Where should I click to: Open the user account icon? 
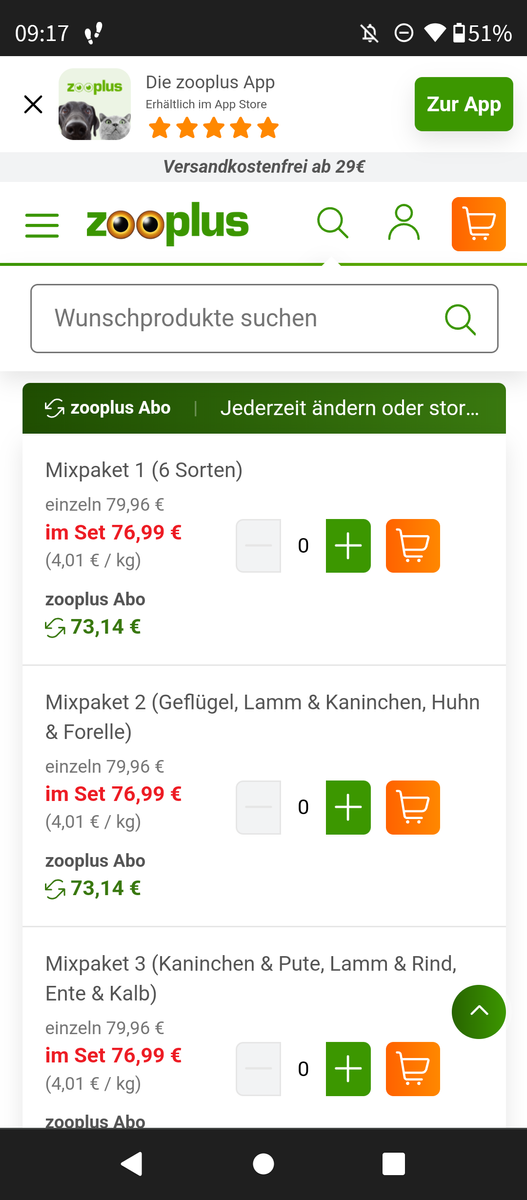[404, 222]
